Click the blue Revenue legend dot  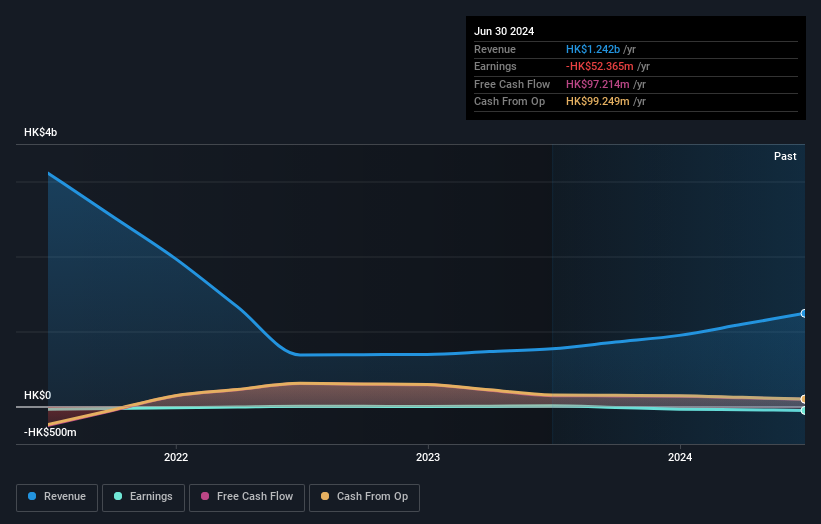coord(32,496)
